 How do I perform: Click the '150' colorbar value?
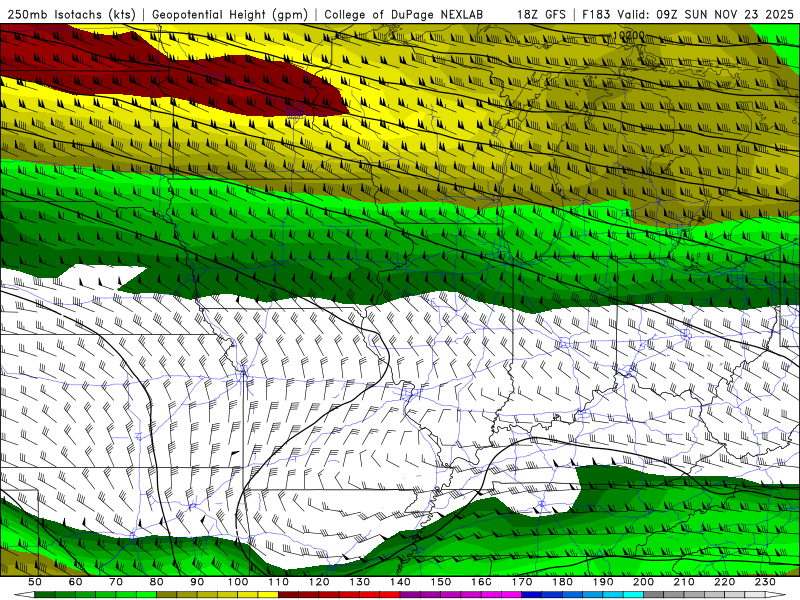(441, 582)
